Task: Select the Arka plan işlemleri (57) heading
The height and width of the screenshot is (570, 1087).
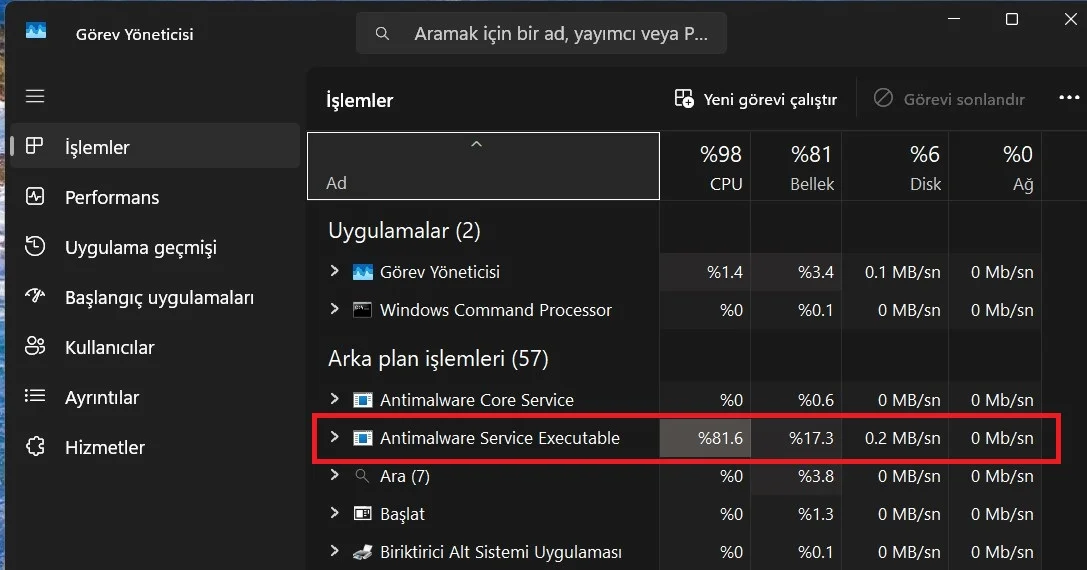Action: (438, 359)
